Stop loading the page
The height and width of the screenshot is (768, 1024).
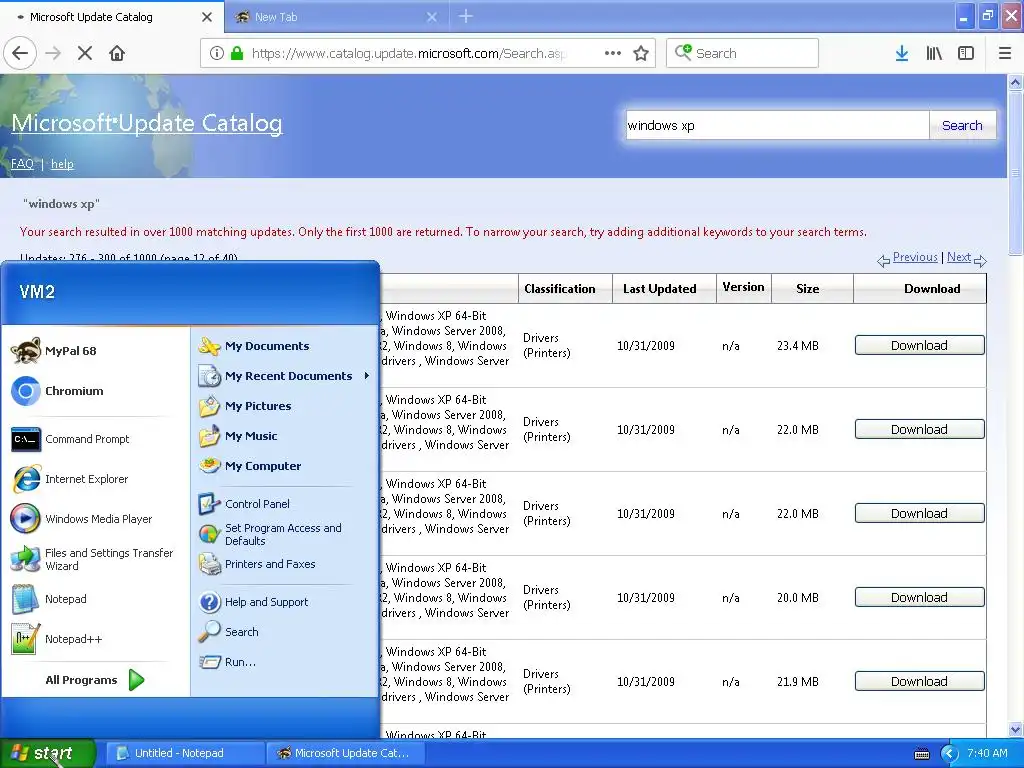pos(84,53)
